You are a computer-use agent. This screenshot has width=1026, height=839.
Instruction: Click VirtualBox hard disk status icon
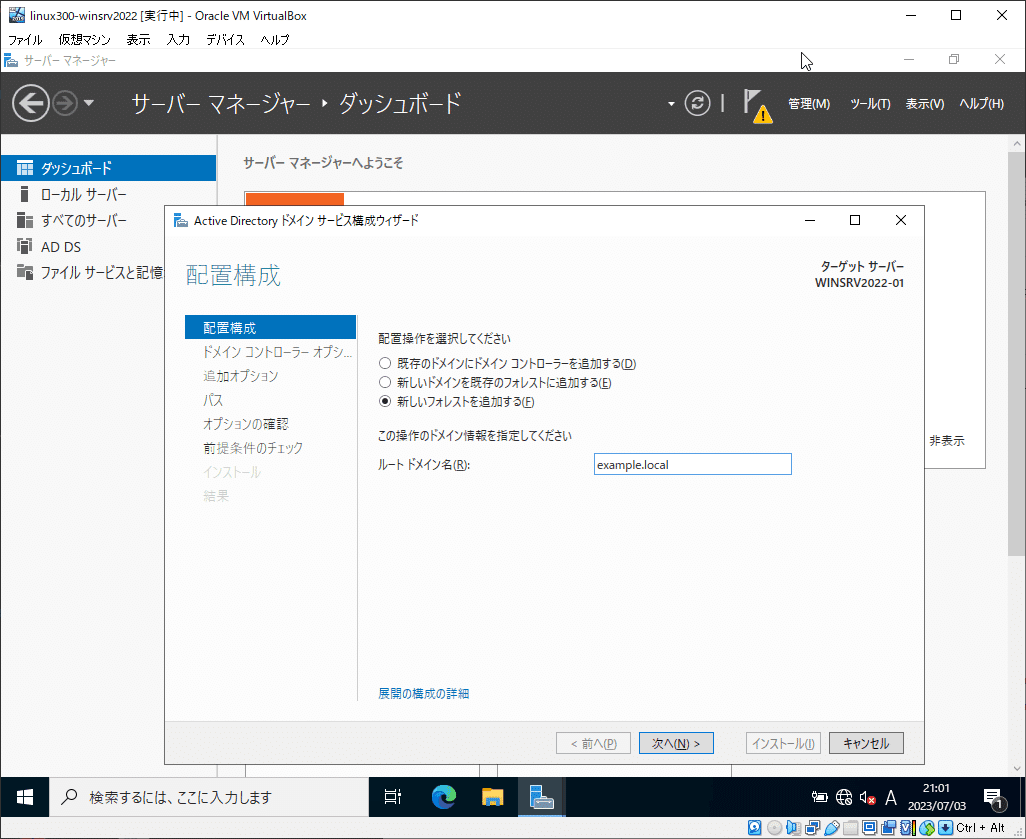point(754,828)
